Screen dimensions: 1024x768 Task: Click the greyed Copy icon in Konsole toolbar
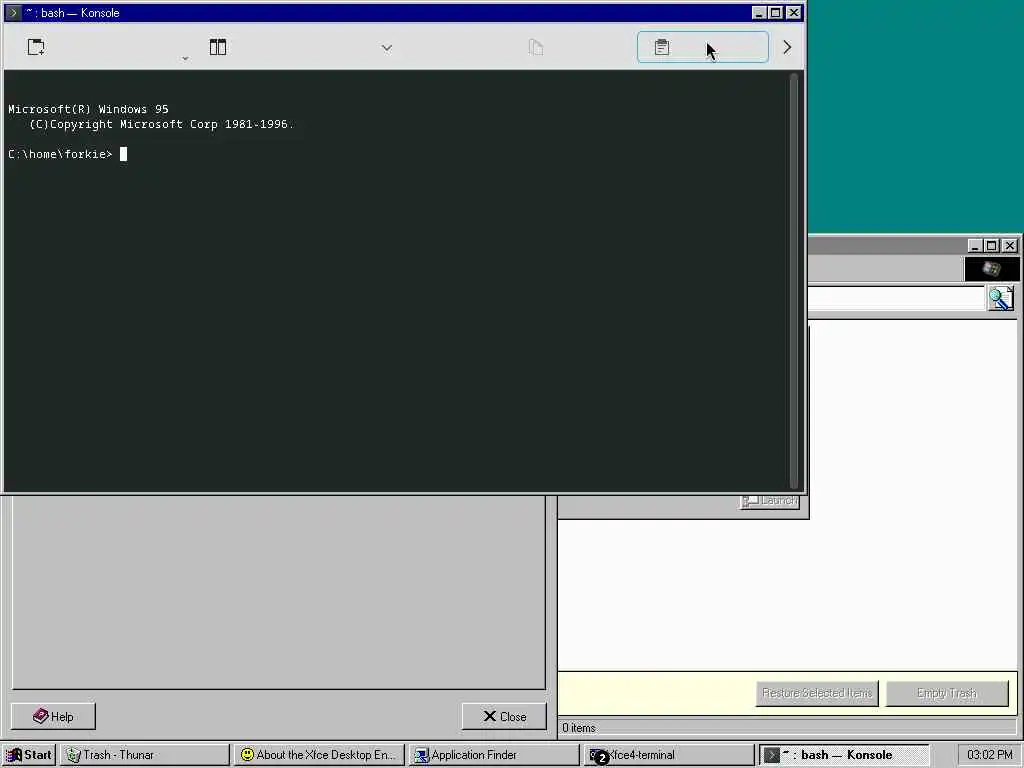536,47
